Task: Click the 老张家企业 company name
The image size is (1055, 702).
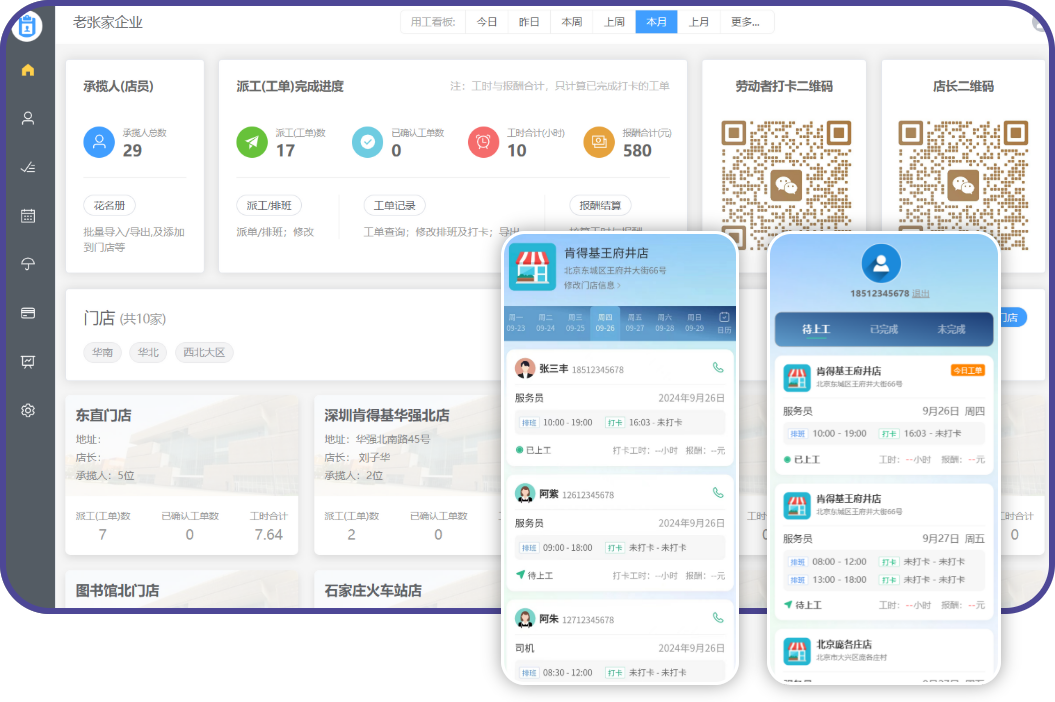Action: (x=108, y=22)
